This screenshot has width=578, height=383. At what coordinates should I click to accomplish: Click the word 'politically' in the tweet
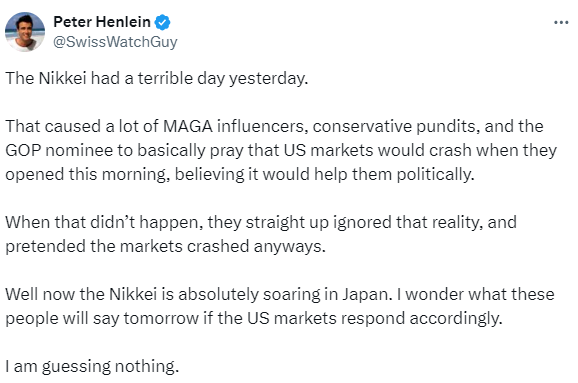click(435, 175)
